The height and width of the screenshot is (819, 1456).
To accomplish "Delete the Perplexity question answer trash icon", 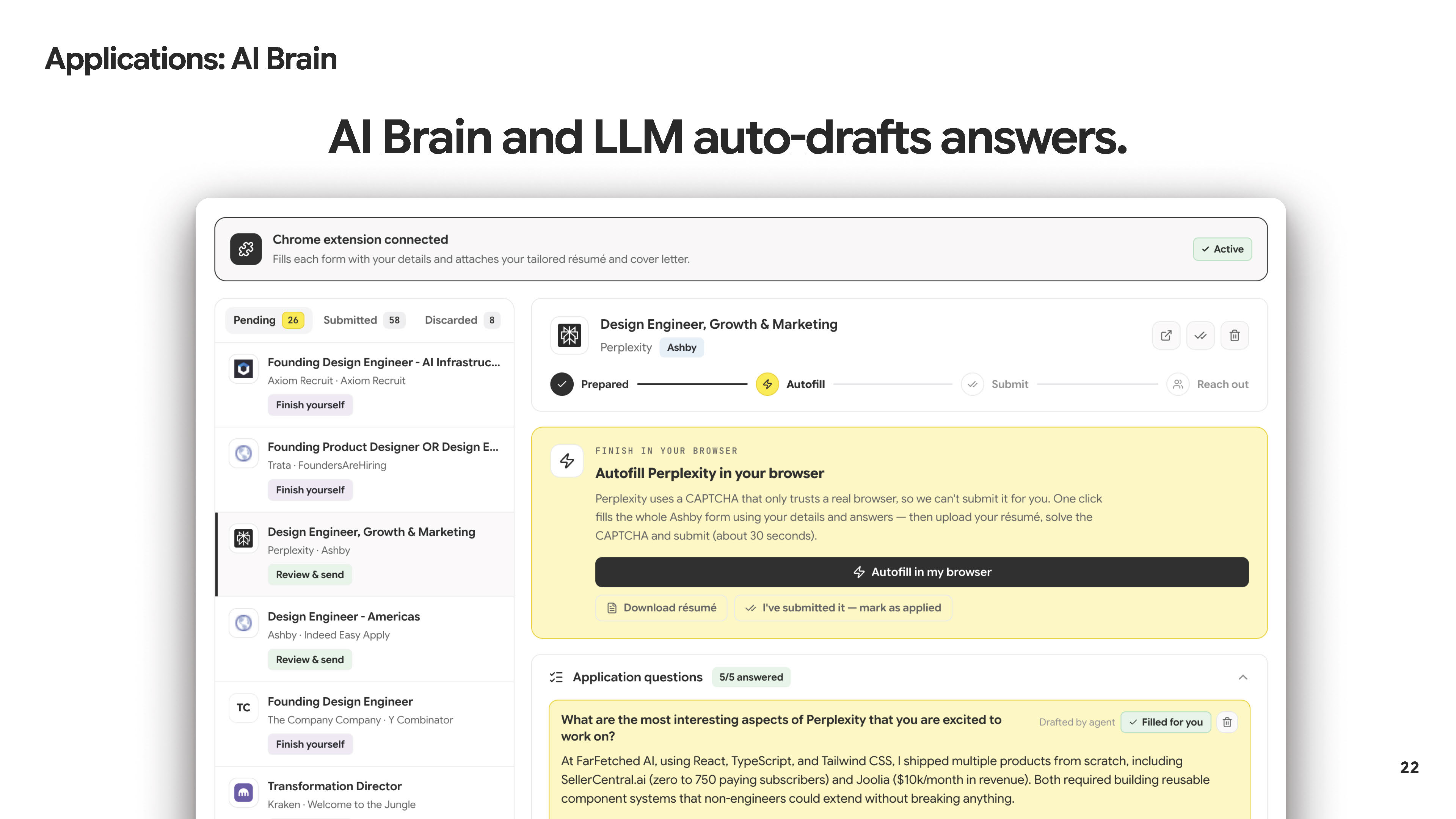I will coord(1227,722).
